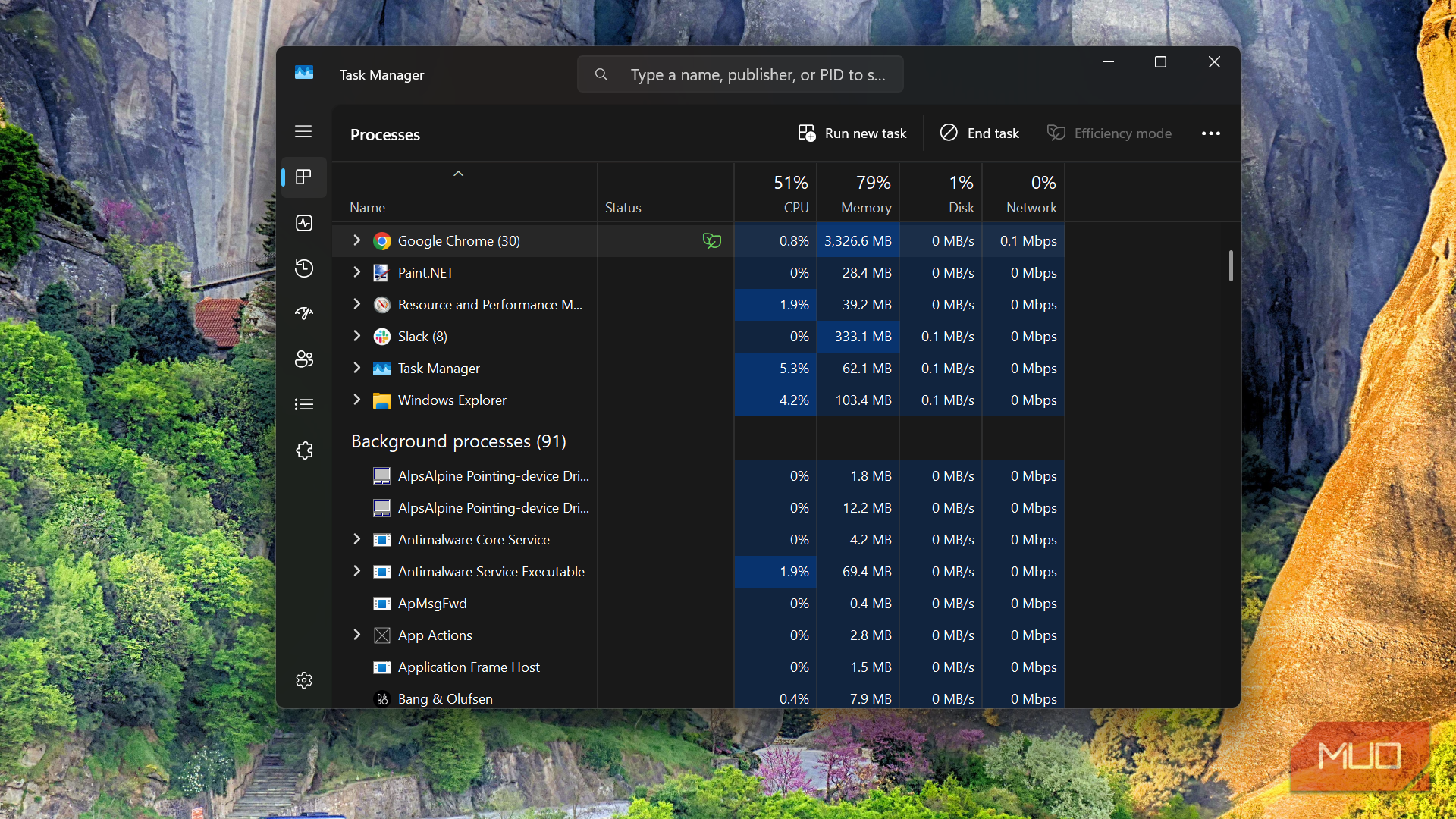Click the End task button
Screen dimensions: 1456x819
click(x=980, y=133)
